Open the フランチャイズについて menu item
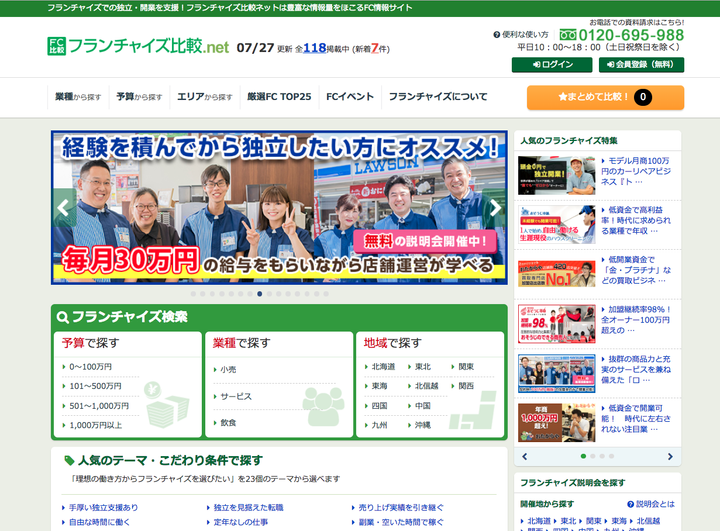This screenshot has height=531, width=720. point(438,97)
